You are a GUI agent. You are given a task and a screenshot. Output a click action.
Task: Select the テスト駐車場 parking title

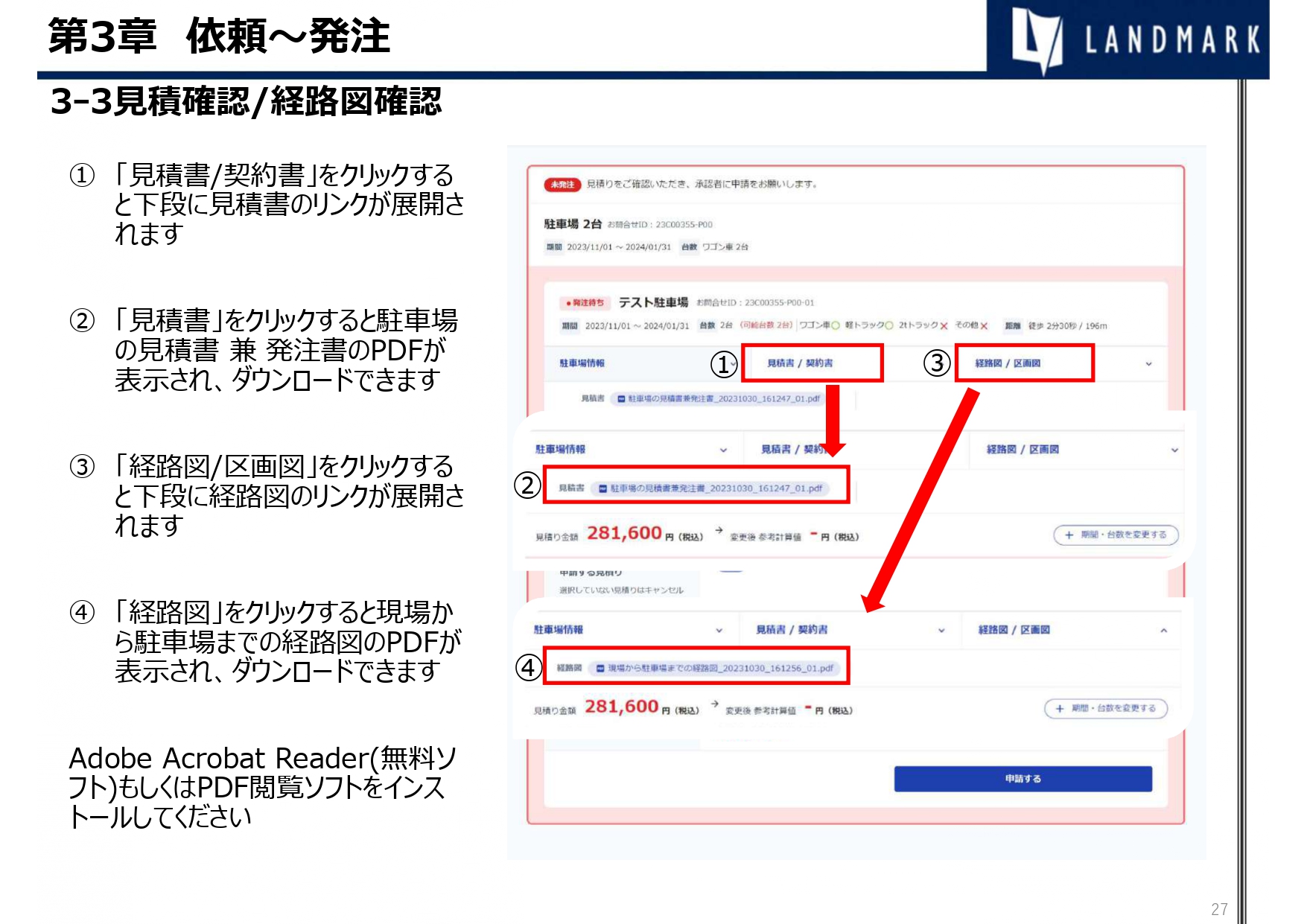coord(653,302)
